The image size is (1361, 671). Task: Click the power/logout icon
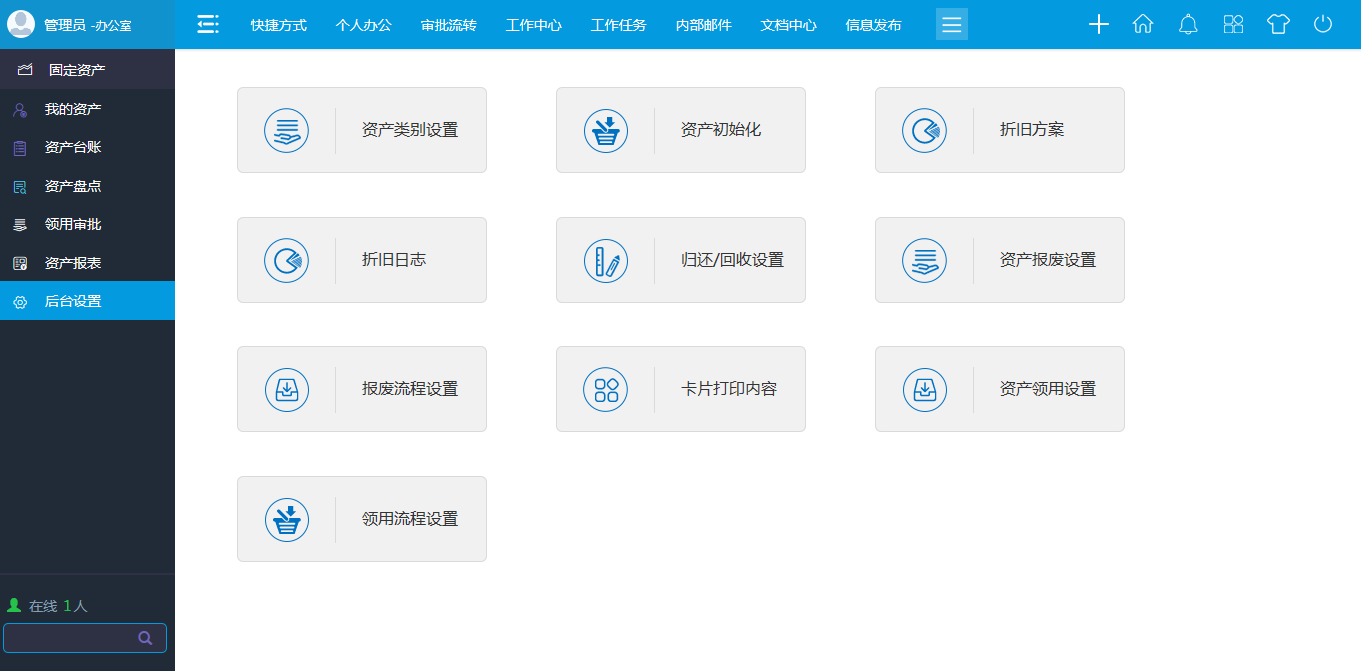click(1322, 24)
